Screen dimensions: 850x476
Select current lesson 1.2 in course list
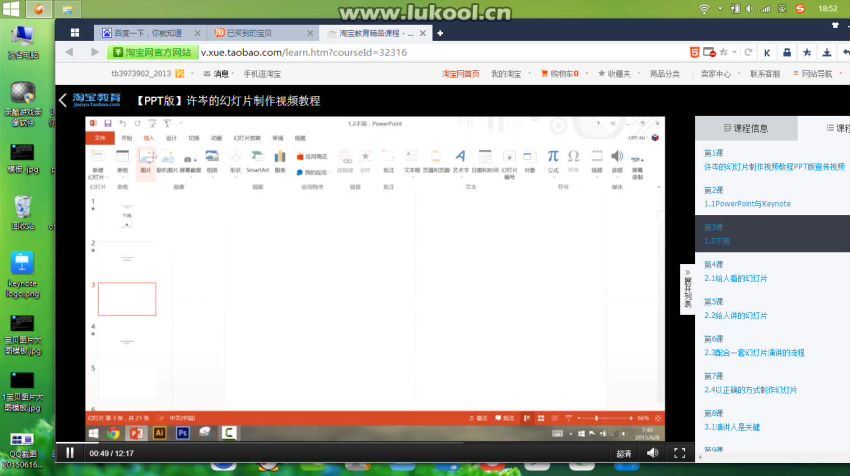click(772, 234)
